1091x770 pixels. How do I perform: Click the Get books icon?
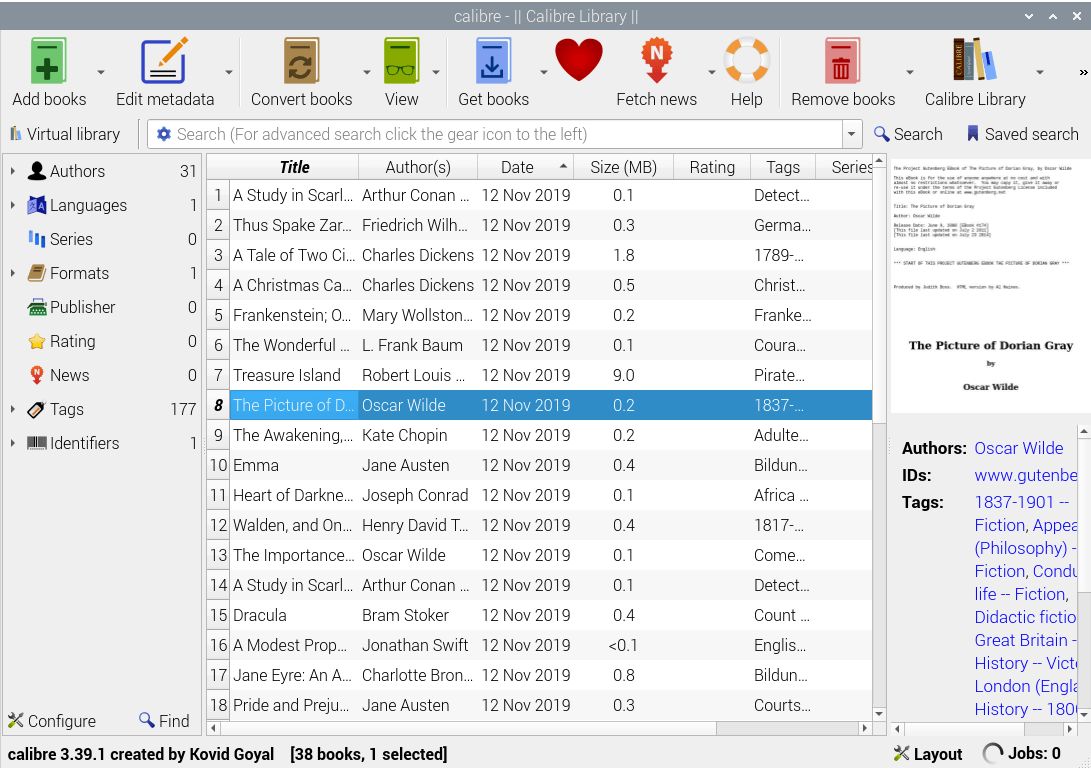[x=493, y=61]
